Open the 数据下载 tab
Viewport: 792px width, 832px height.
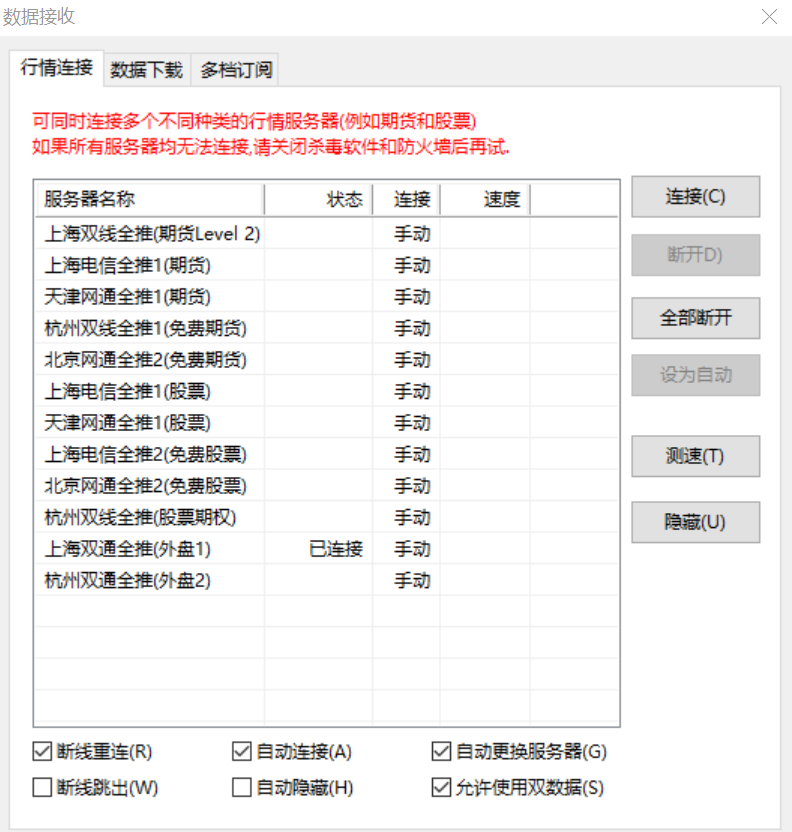click(x=146, y=70)
